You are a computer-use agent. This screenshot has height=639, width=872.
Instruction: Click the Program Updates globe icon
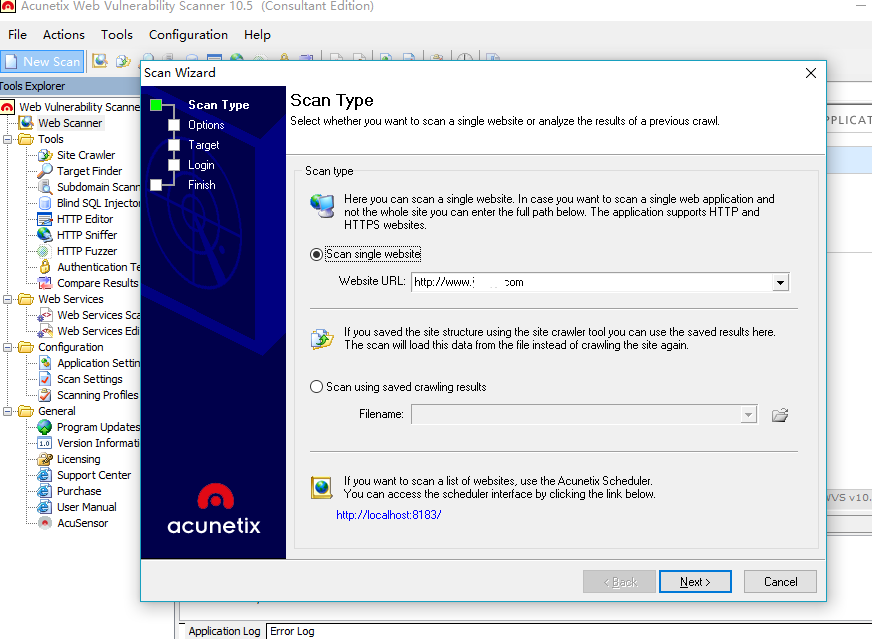[45, 427]
